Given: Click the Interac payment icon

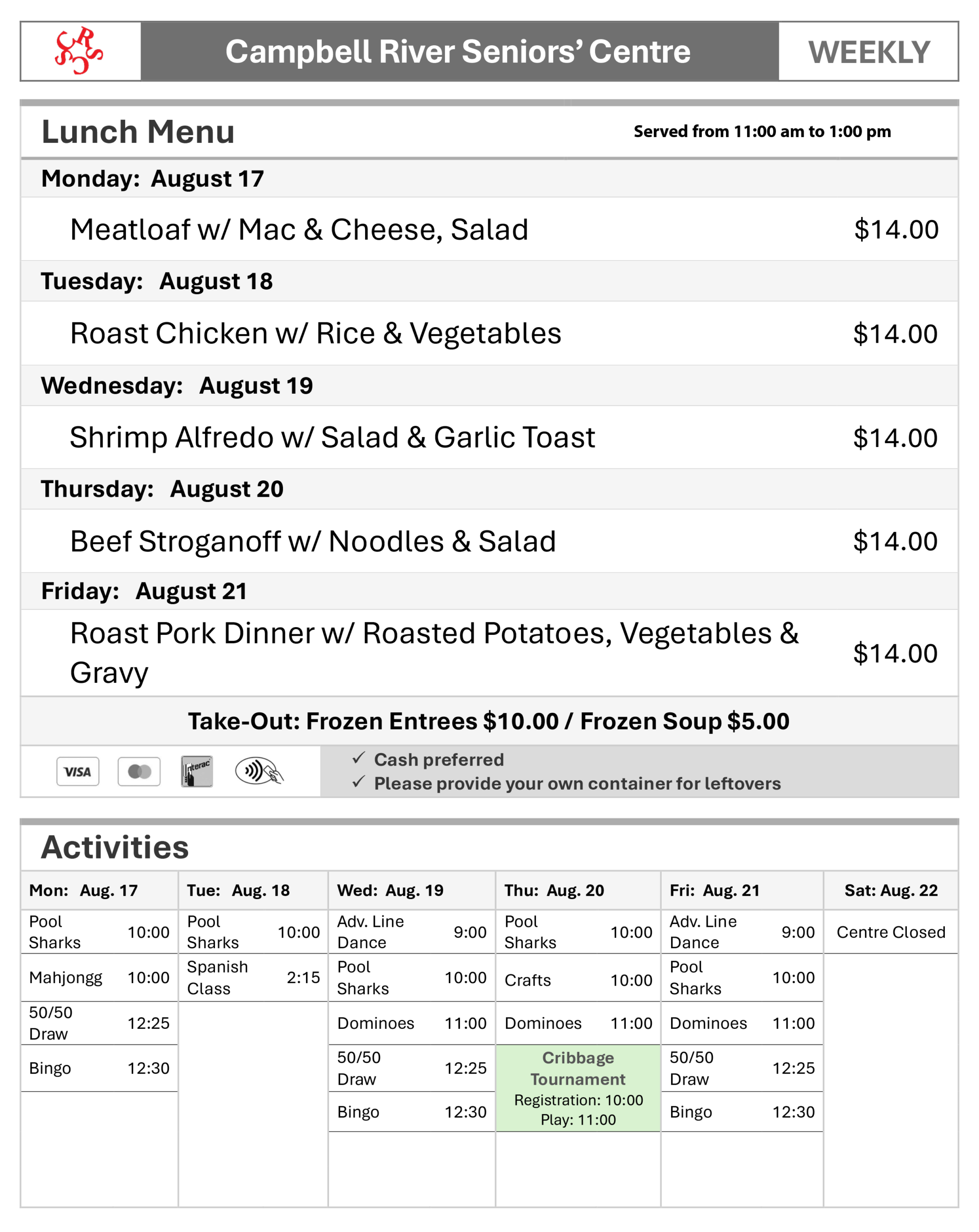Looking at the screenshot, I should pos(196,771).
